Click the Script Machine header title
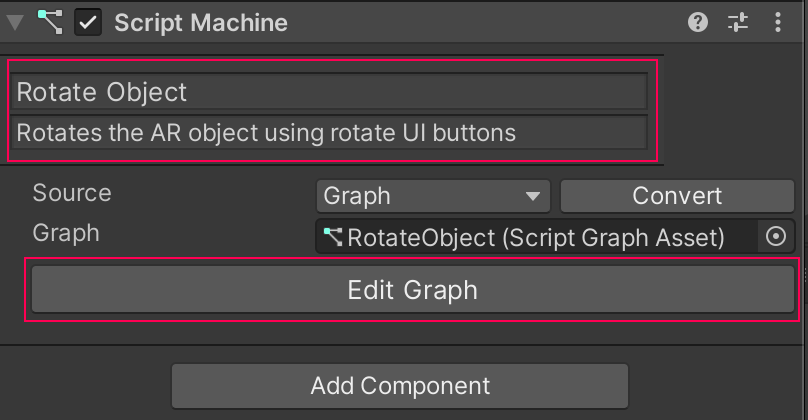Image resolution: width=808 pixels, height=420 pixels. tap(200, 22)
